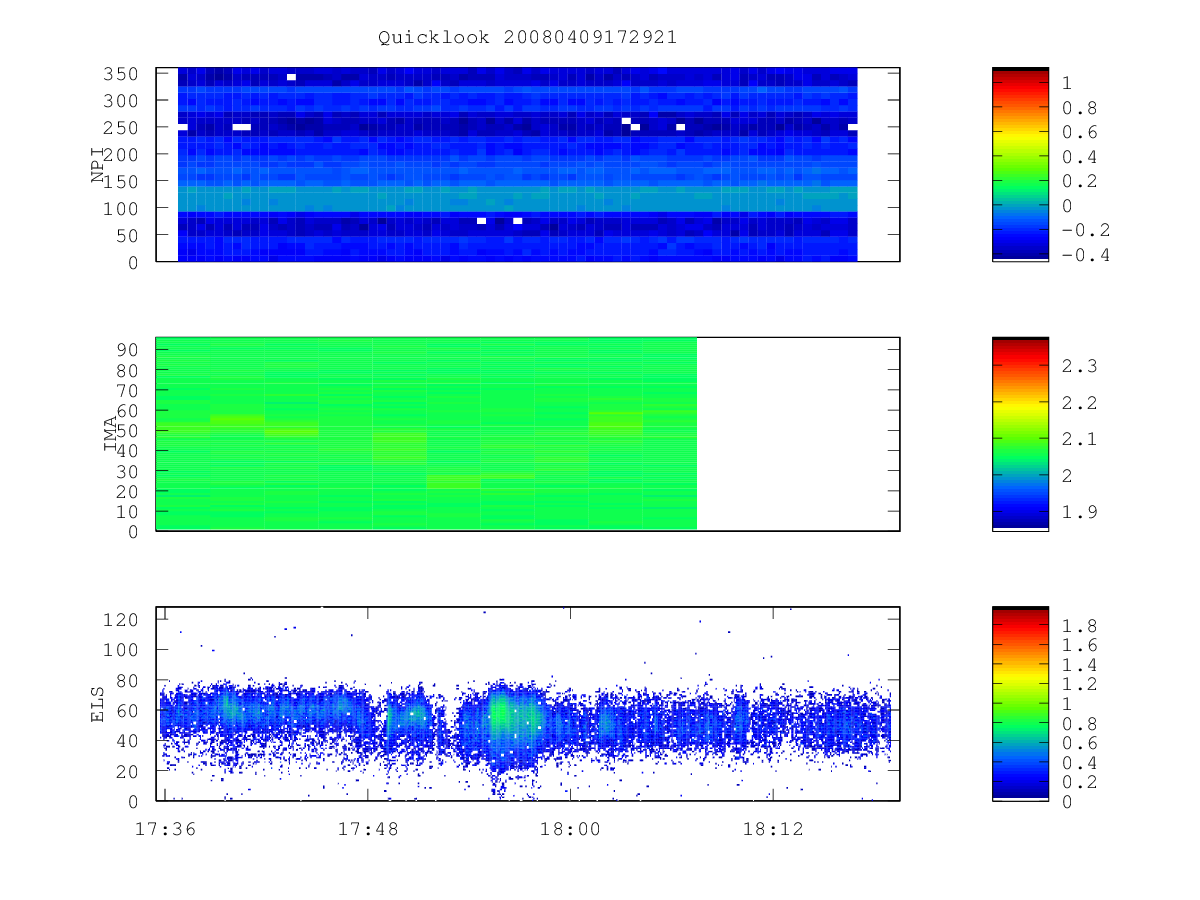This screenshot has width=1200, height=900.
Task: Click the 1.8 label on ELS colorbar
Action: (1079, 626)
